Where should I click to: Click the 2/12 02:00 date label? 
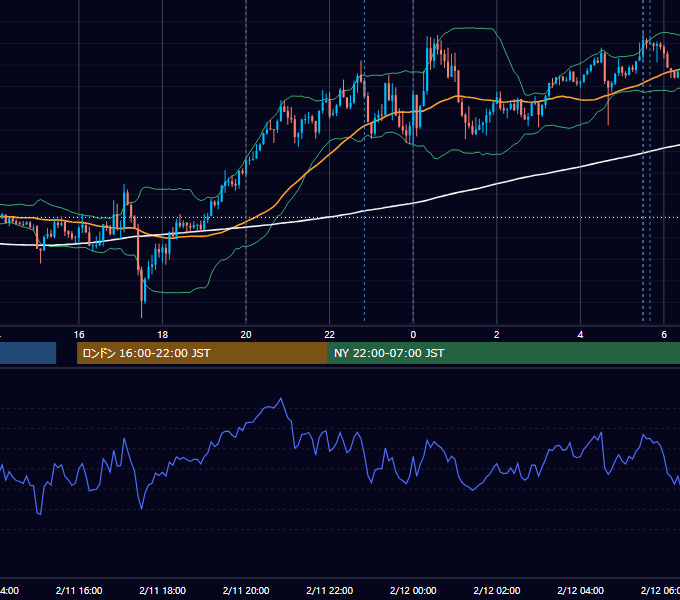[497, 590]
